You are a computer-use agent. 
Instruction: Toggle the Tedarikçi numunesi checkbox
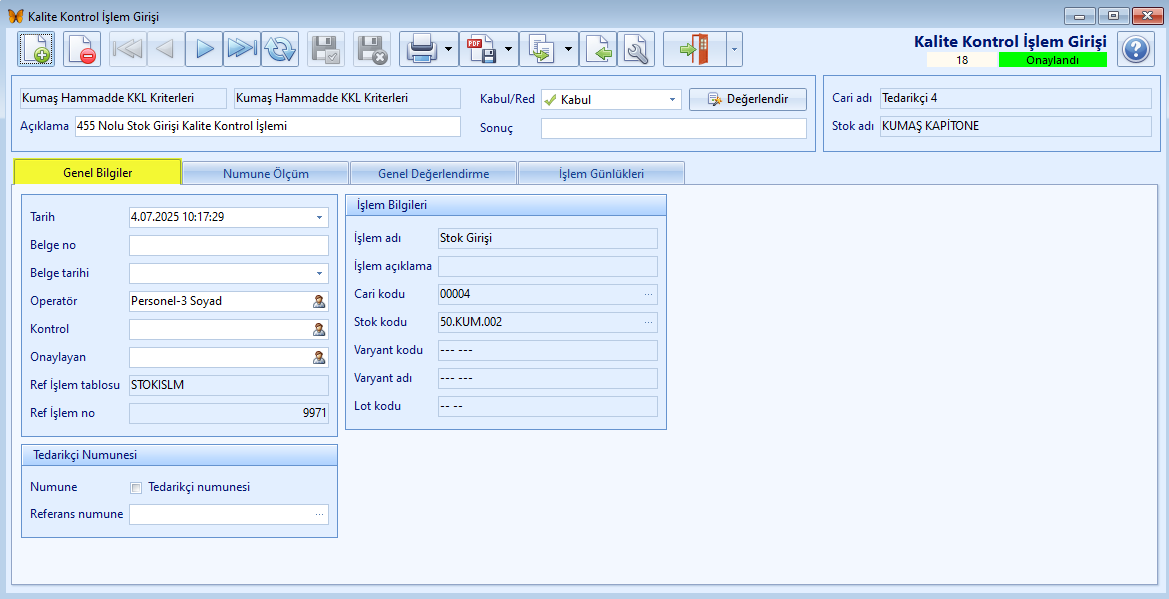[136, 488]
